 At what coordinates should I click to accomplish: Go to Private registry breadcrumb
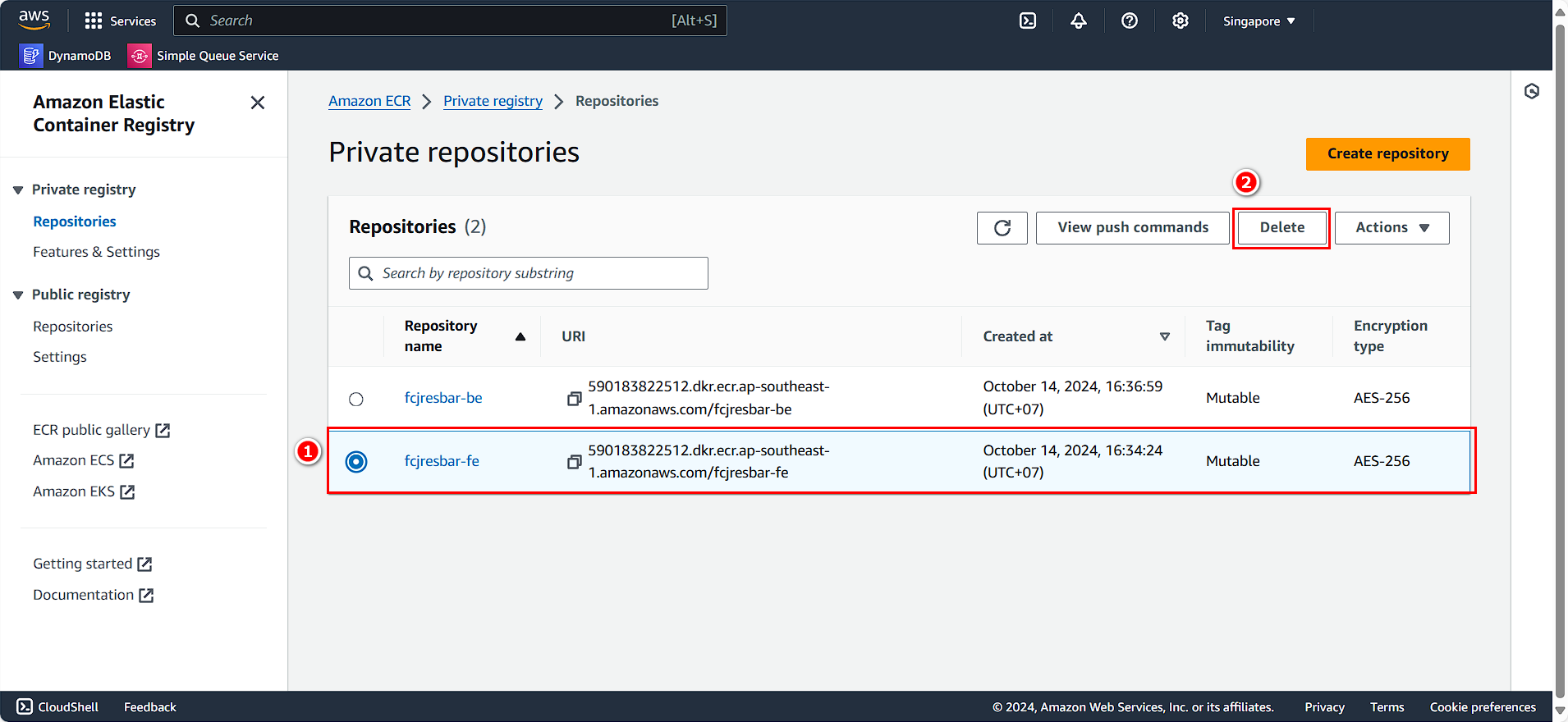click(x=493, y=101)
